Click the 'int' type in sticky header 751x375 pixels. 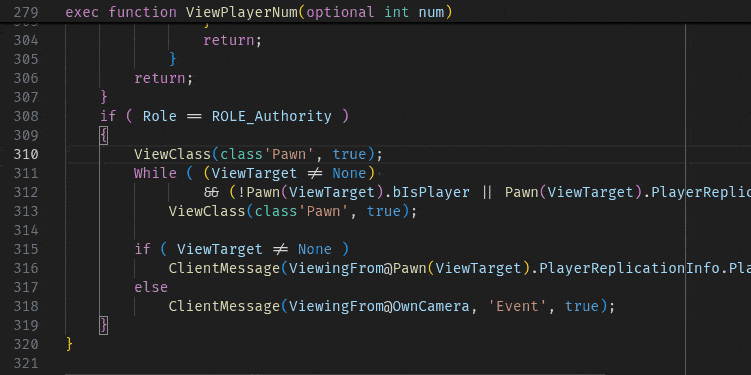(x=397, y=12)
